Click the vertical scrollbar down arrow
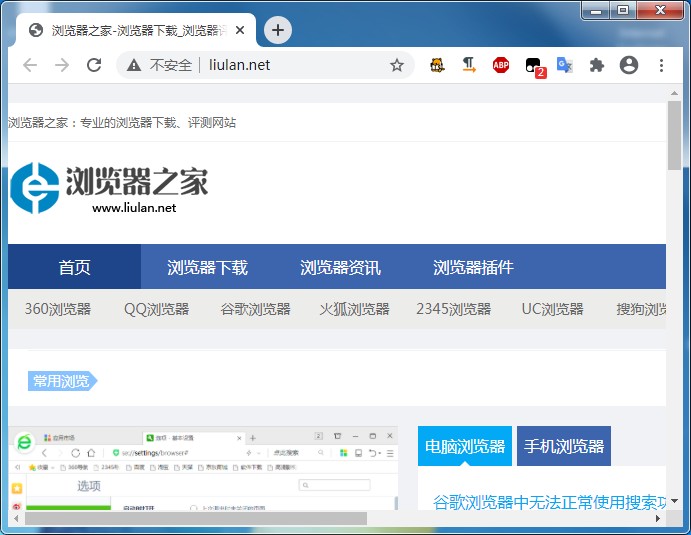Screen dimensions: 691x535 coord(674,501)
